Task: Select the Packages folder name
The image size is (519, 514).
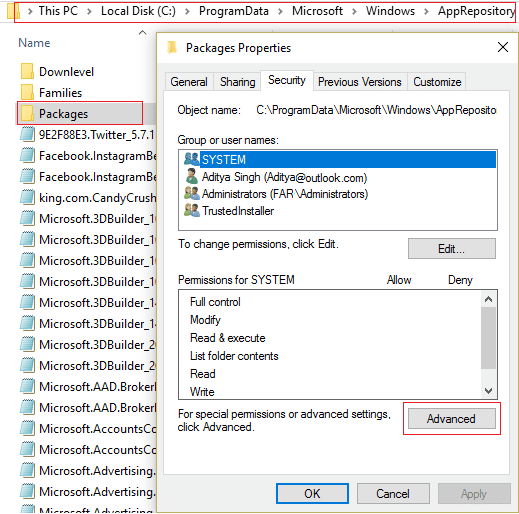Action: (63, 114)
